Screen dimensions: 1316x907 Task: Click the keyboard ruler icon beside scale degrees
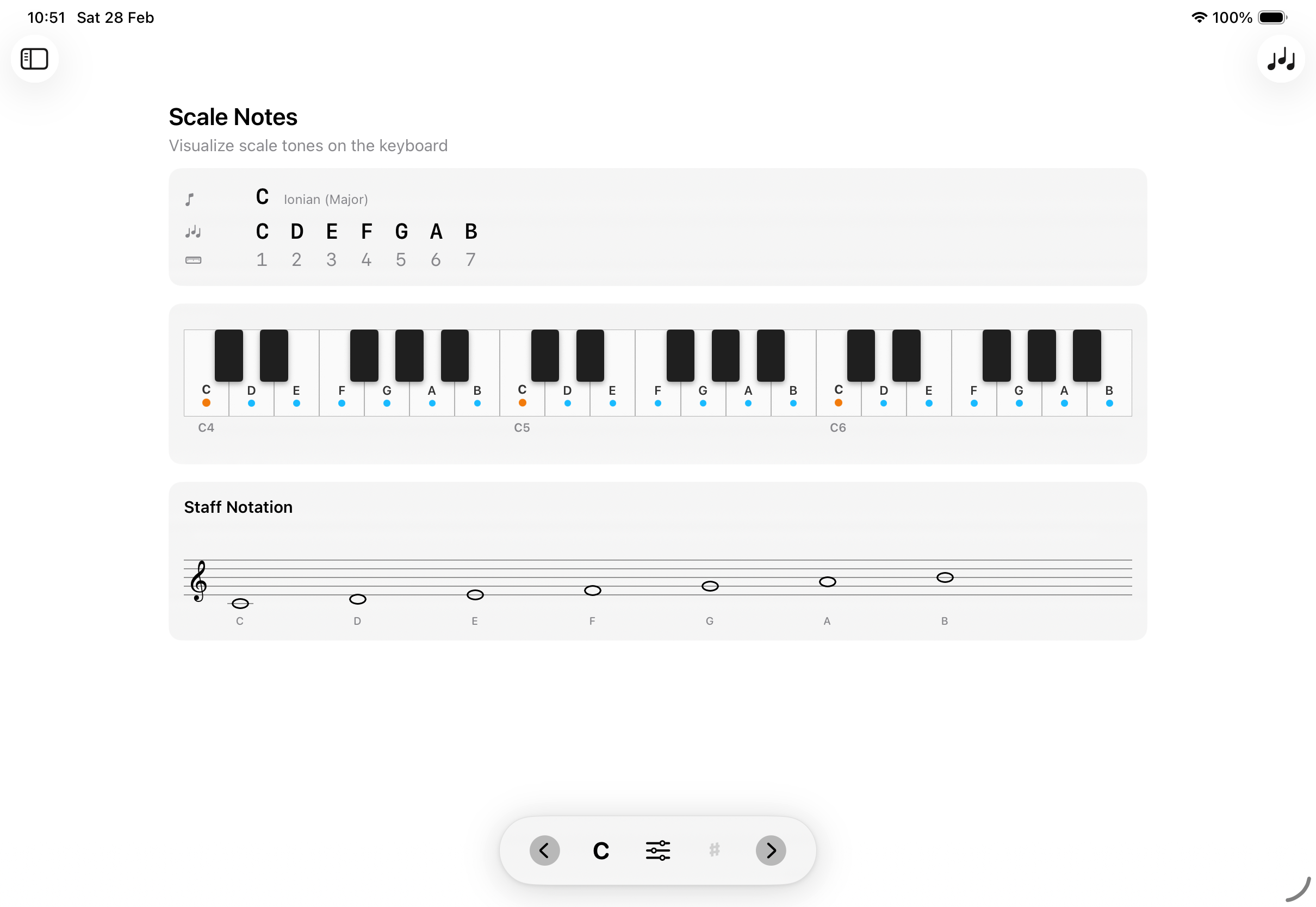[193, 260]
